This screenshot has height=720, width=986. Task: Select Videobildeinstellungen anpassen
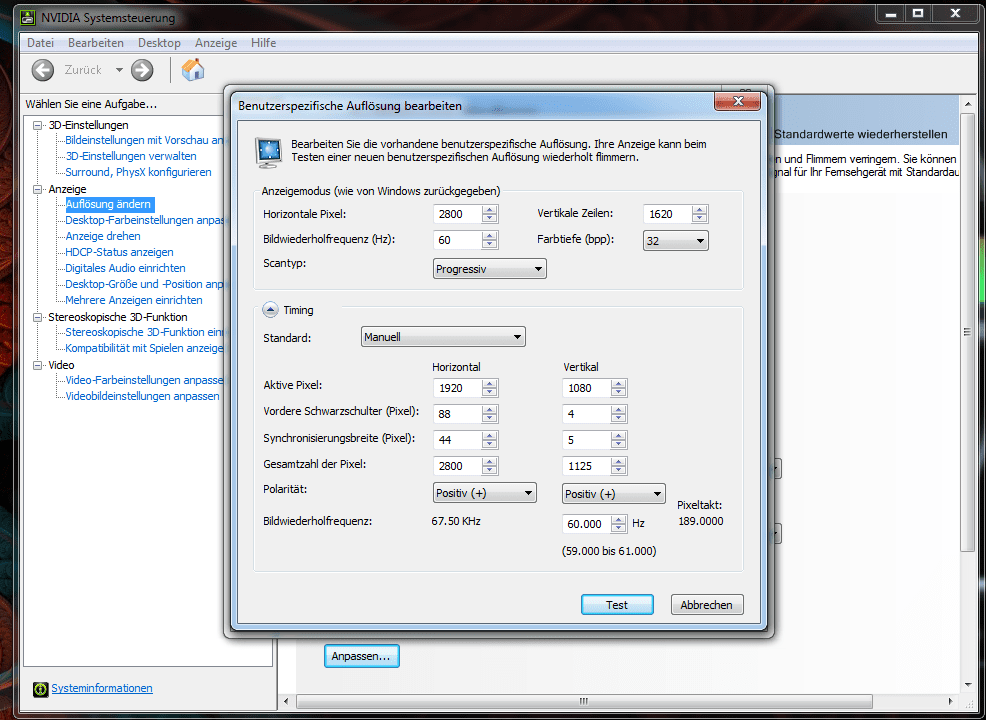(143, 396)
